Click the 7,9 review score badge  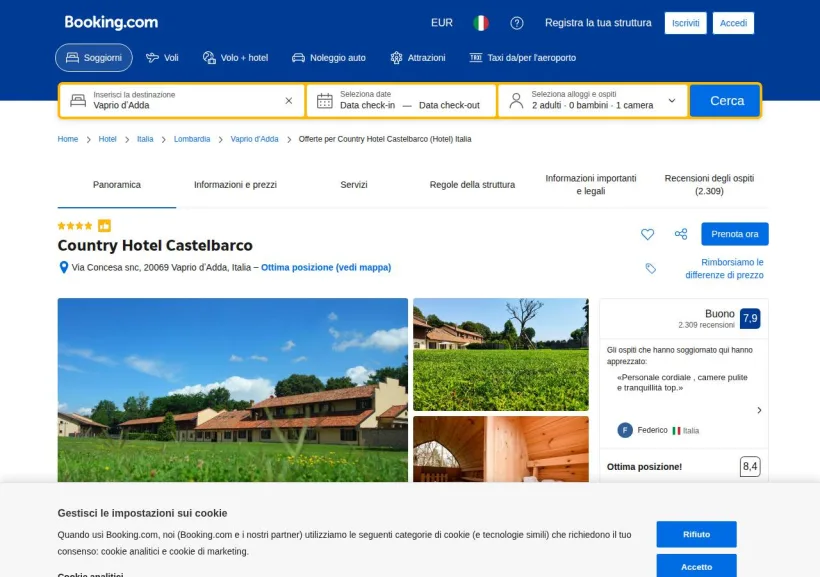point(750,318)
